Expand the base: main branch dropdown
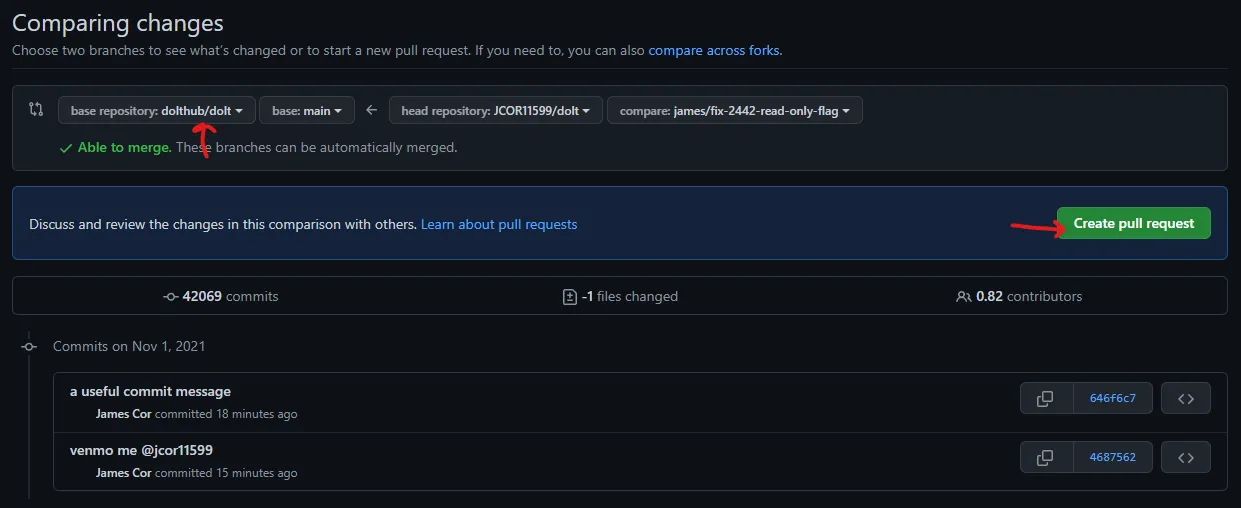Screen dimensions: 1241x508 coord(307,111)
